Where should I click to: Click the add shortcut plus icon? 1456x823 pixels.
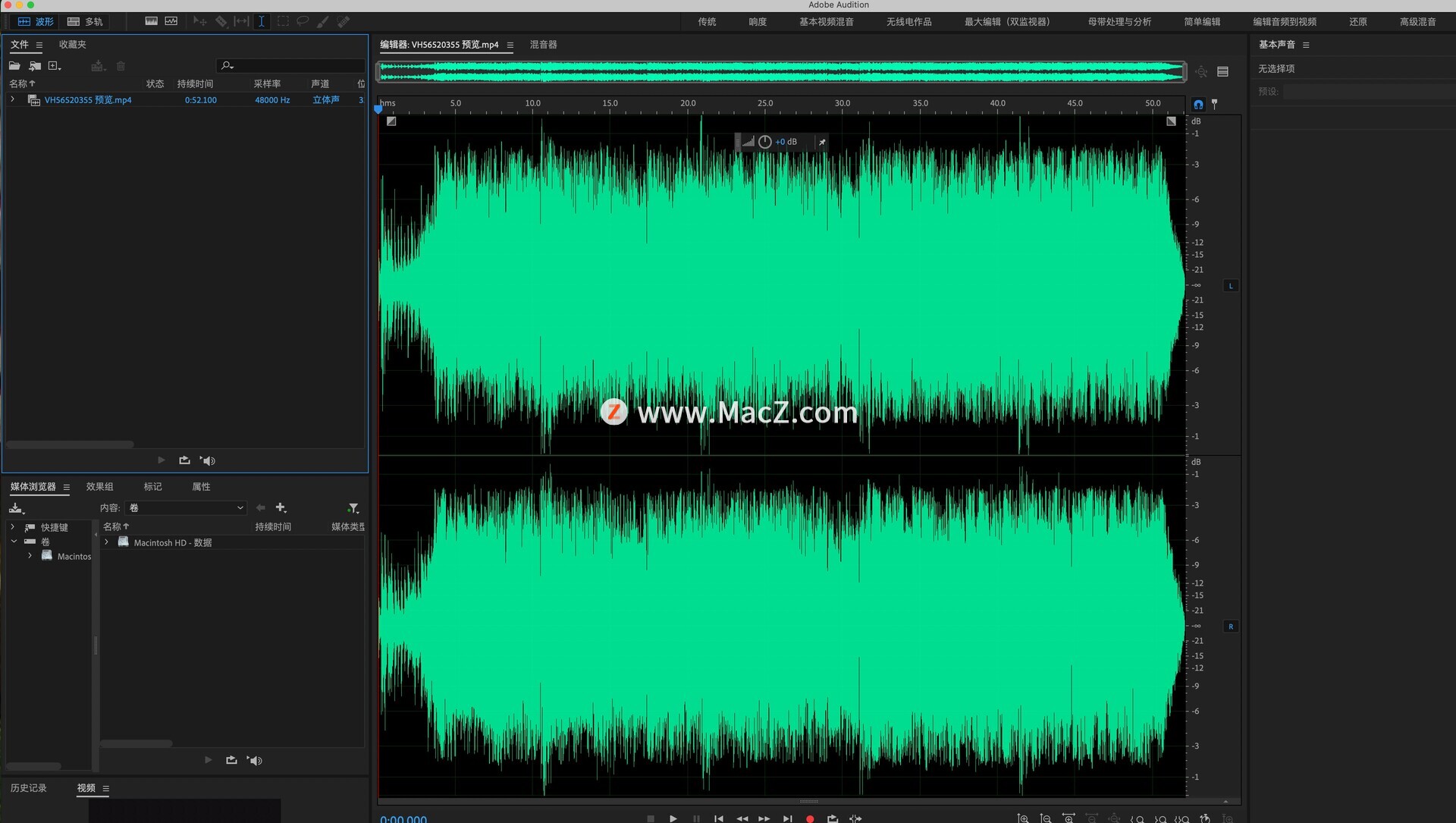pos(281,507)
